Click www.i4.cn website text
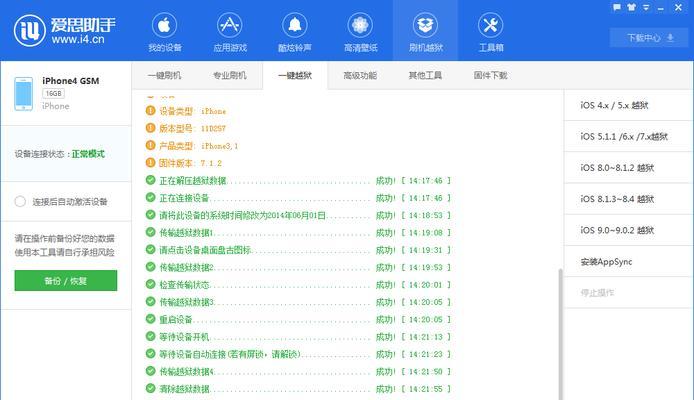The image size is (694, 400). pos(78,39)
